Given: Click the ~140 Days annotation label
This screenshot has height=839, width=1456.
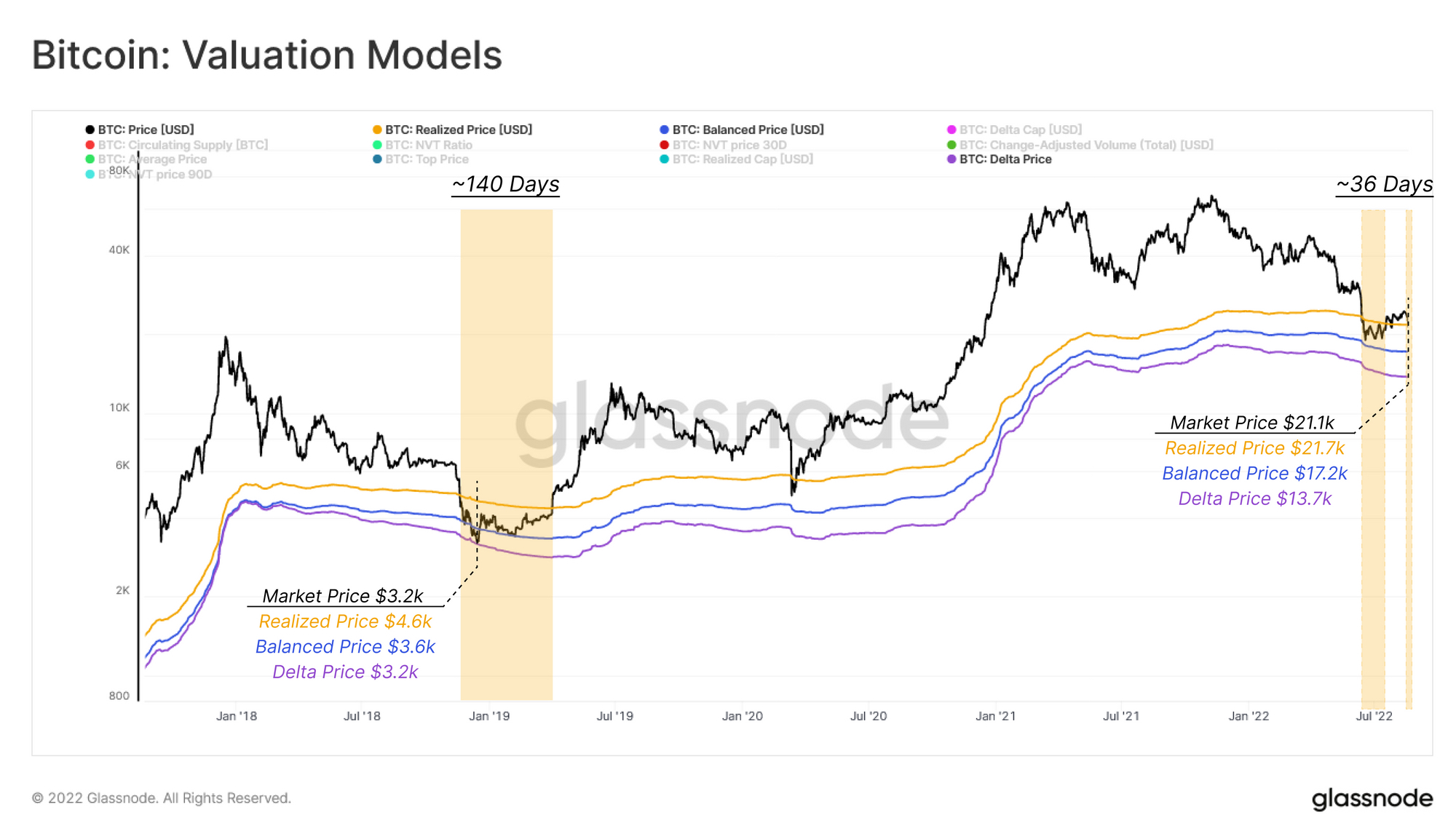Looking at the screenshot, I should pos(505,184).
